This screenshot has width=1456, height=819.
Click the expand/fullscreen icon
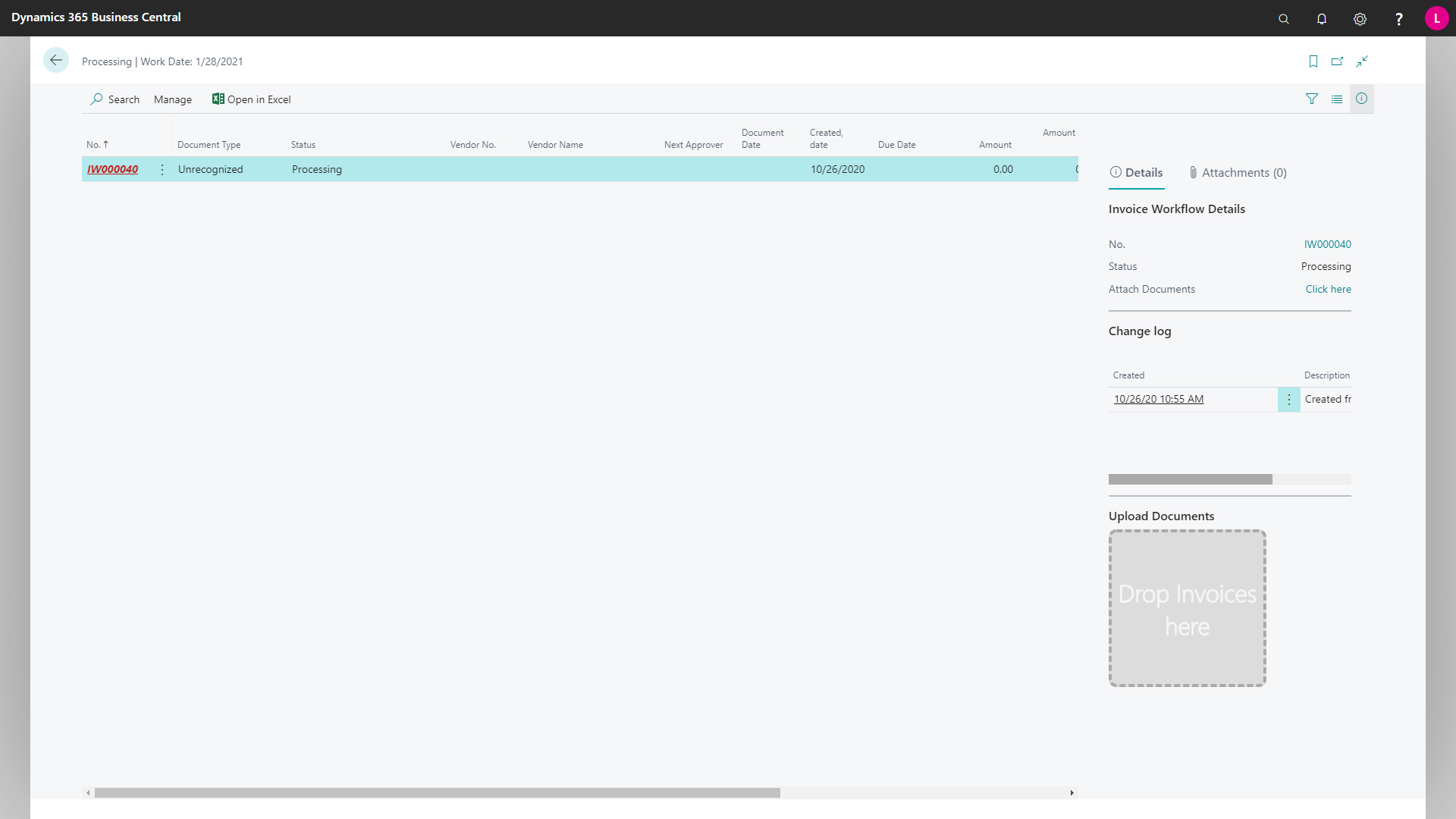click(1362, 61)
